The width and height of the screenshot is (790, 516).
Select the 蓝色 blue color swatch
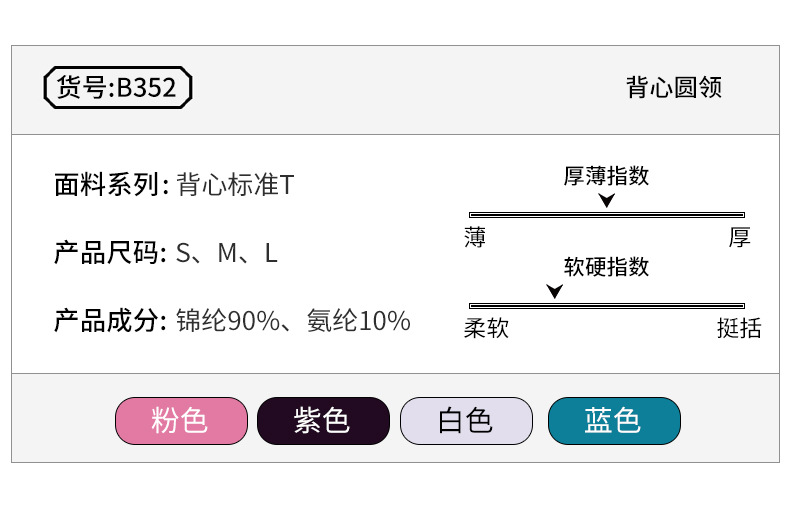pyautogui.click(x=614, y=421)
